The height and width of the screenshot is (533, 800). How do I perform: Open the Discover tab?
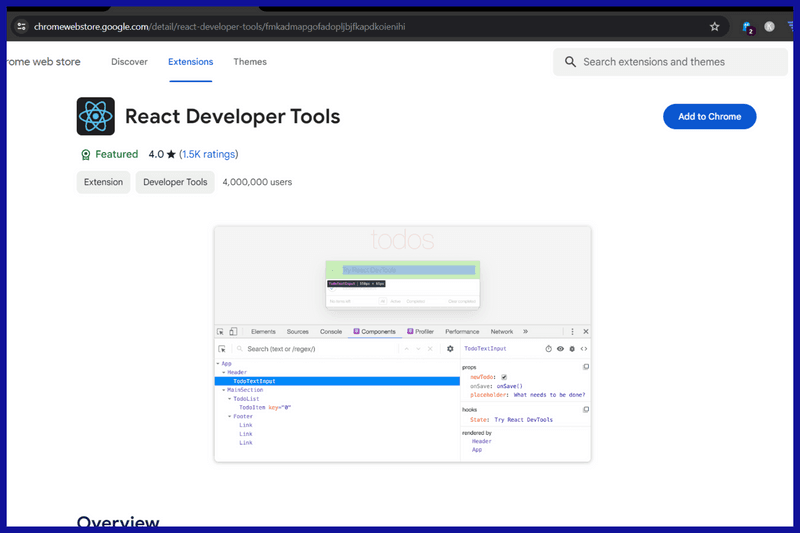tap(129, 62)
